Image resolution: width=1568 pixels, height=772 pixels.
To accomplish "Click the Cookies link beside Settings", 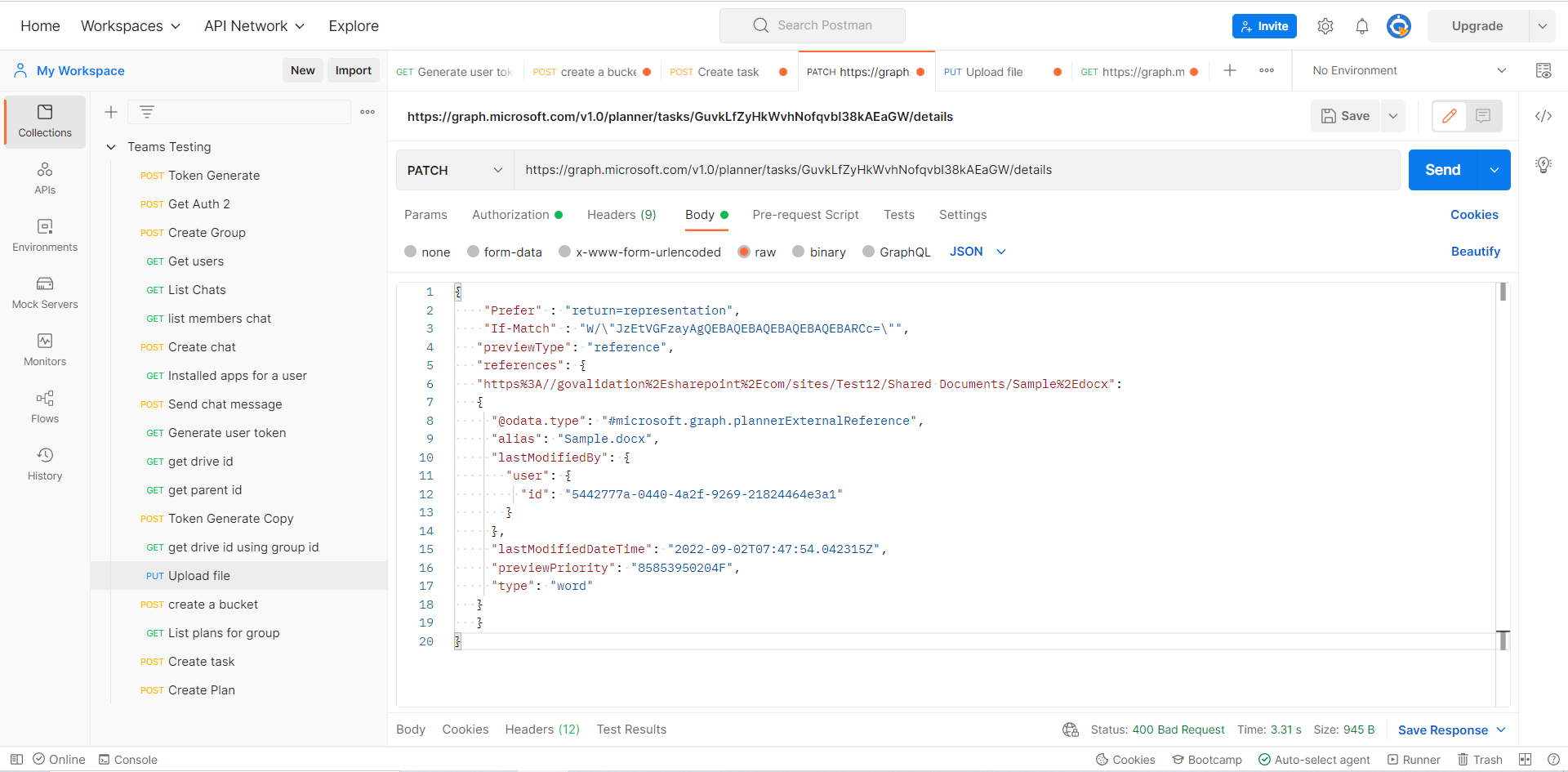I will [x=1474, y=215].
